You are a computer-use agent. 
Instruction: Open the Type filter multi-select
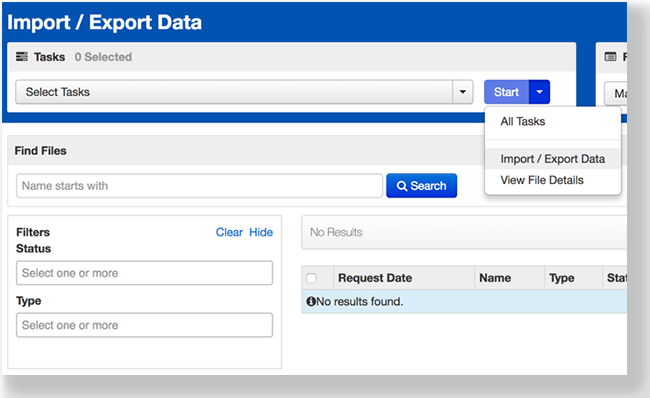pos(144,325)
